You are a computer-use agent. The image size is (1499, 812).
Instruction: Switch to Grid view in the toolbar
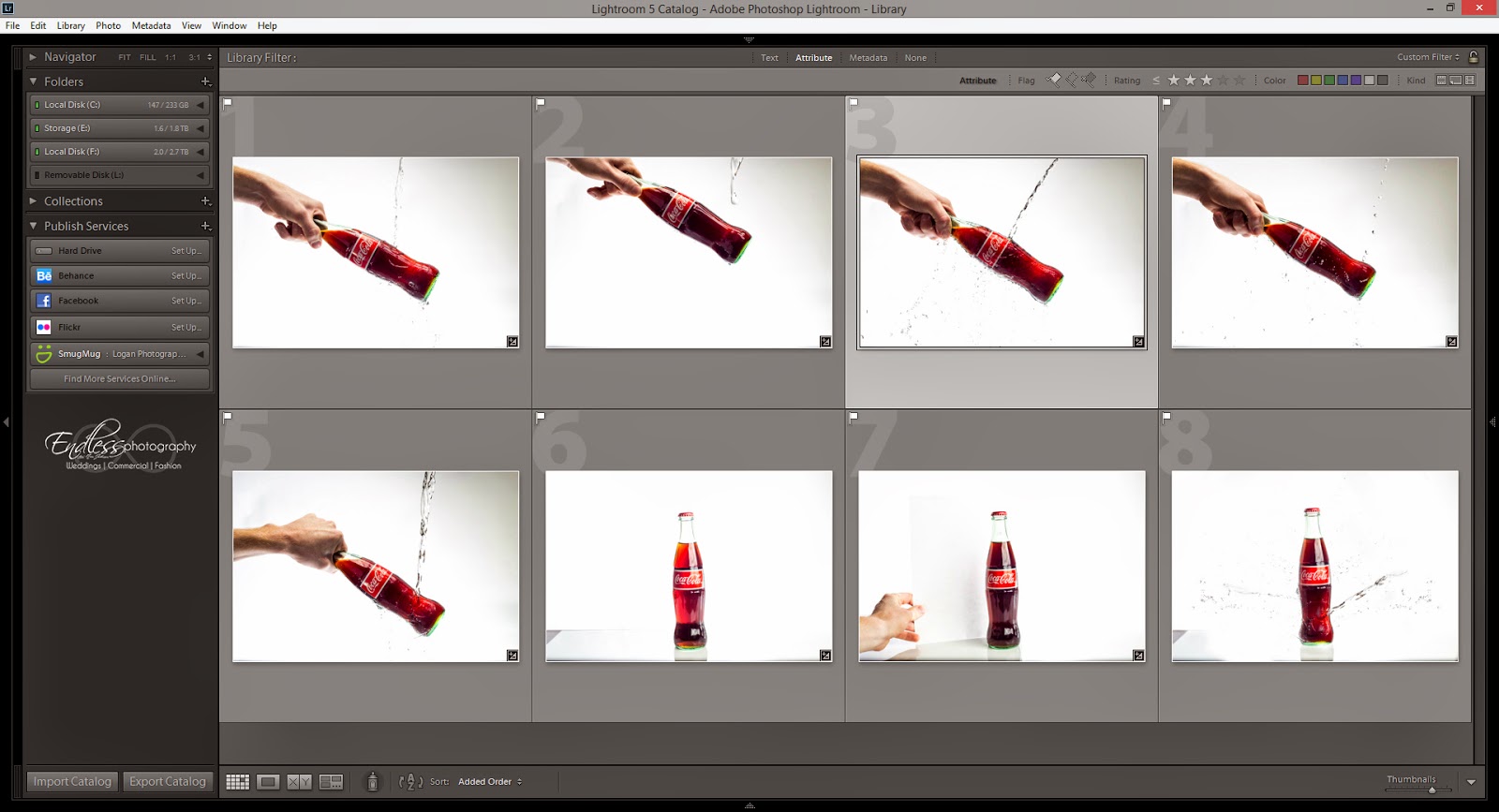238,782
